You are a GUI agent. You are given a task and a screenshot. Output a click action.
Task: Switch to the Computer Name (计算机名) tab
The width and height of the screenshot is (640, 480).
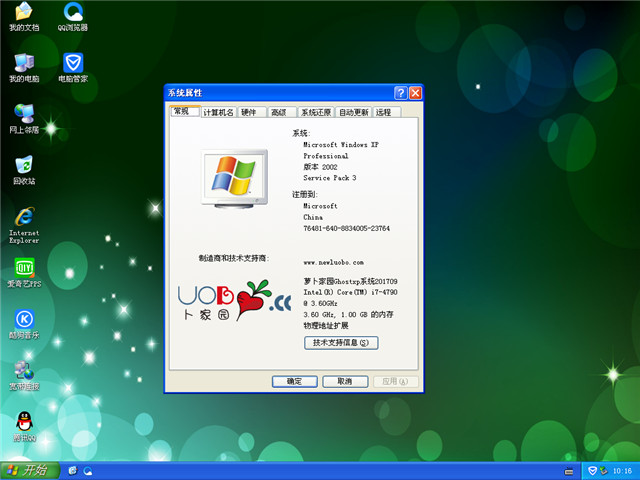pyautogui.click(x=218, y=112)
